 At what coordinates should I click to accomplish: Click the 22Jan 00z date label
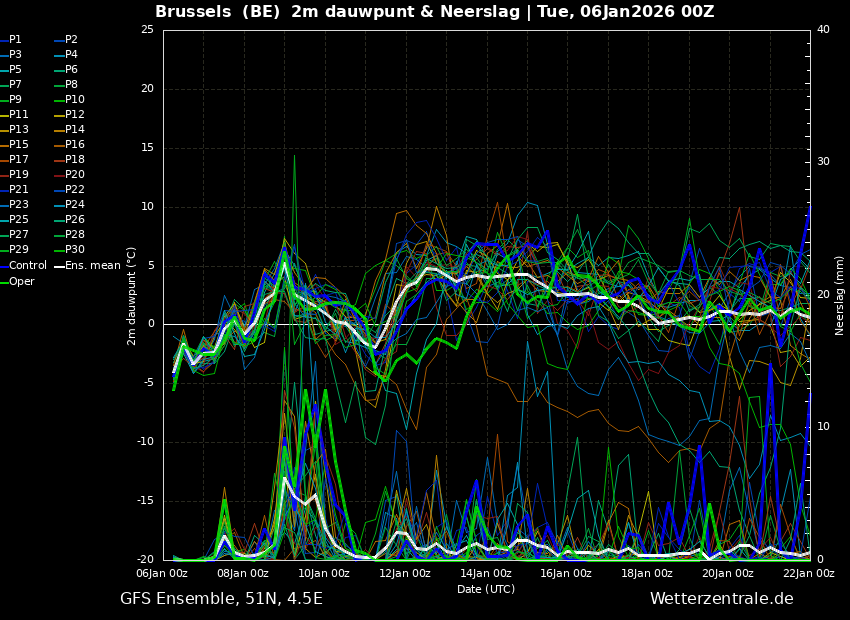pos(809,574)
